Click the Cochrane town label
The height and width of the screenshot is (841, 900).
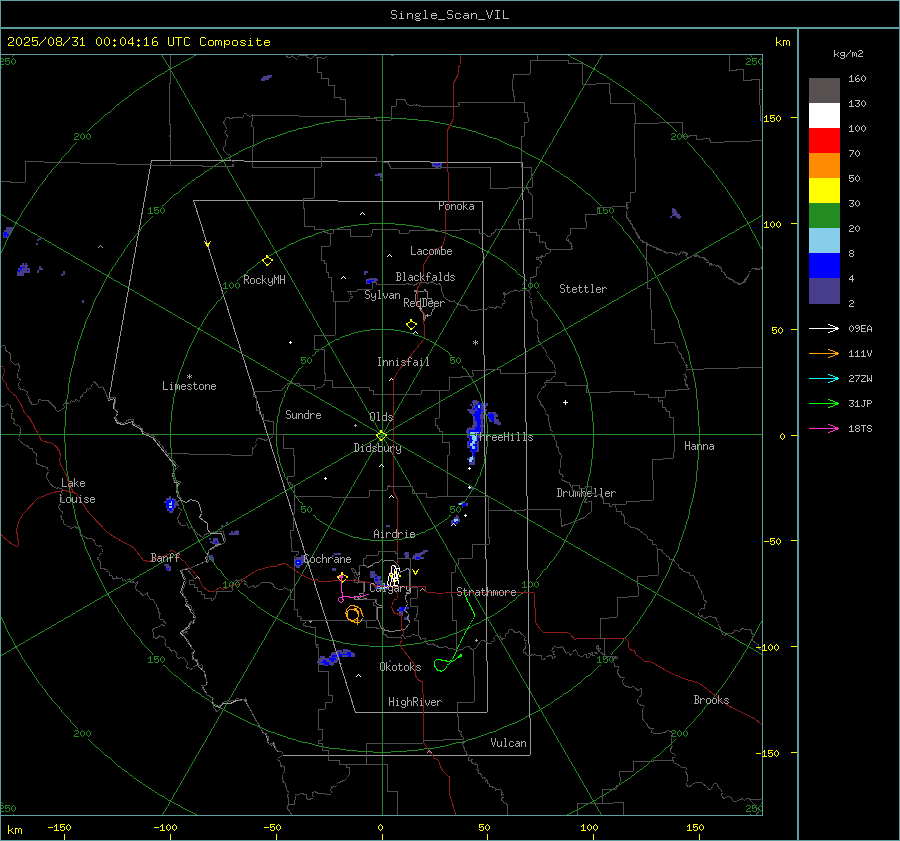327,559
